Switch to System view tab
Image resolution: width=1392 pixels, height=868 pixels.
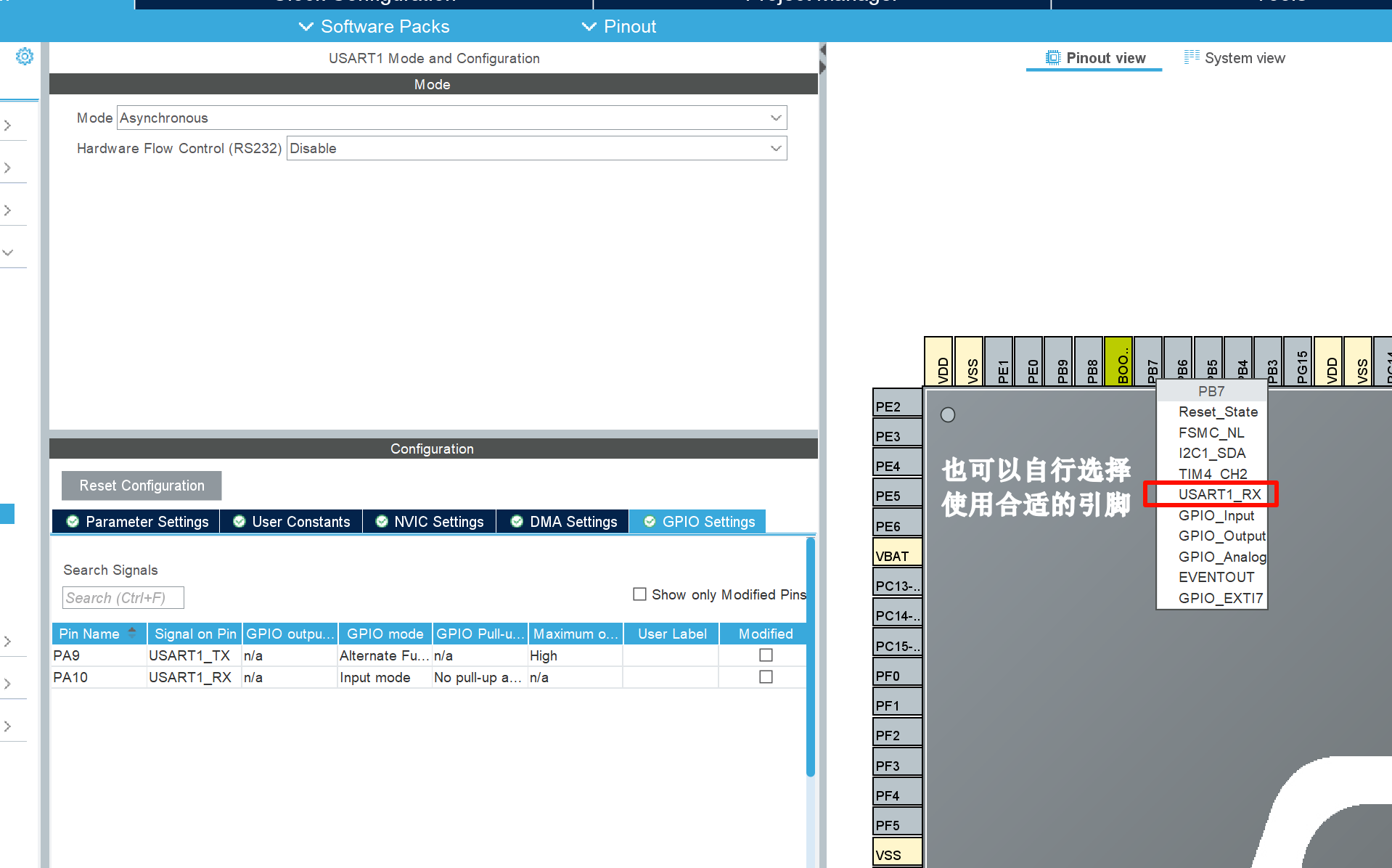point(1235,58)
